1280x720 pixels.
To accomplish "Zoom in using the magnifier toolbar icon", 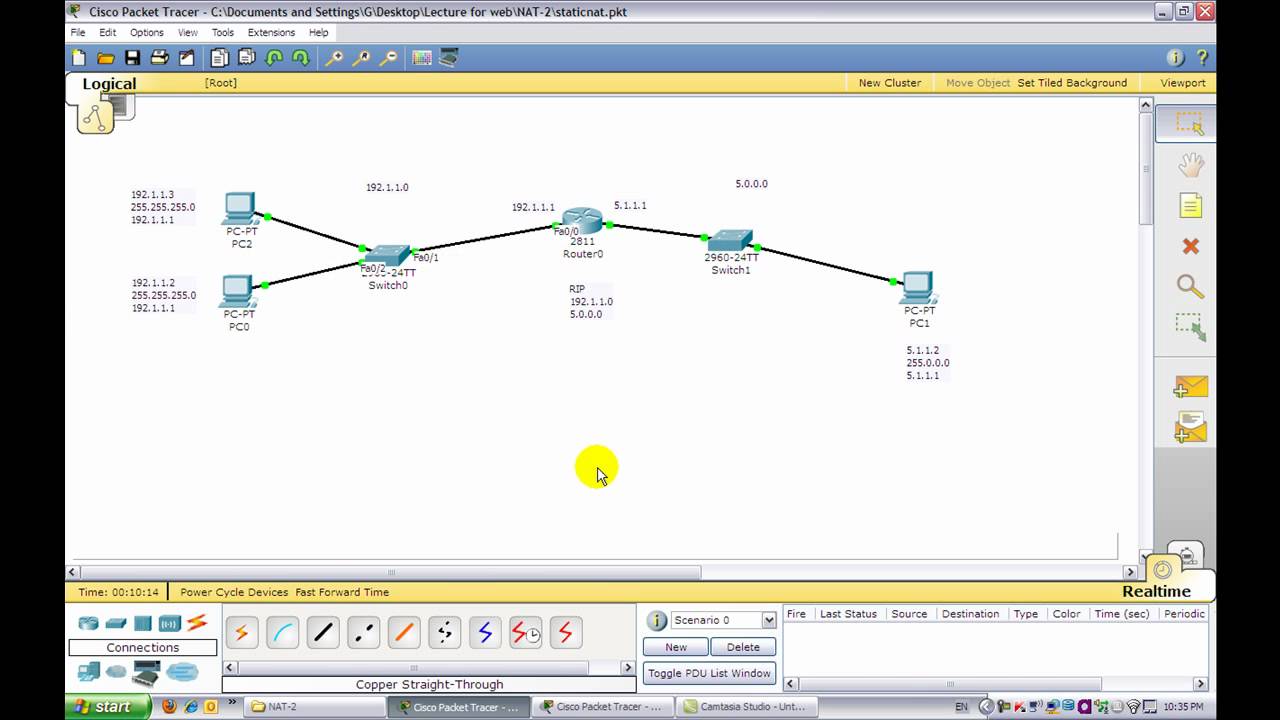I will click(x=334, y=58).
